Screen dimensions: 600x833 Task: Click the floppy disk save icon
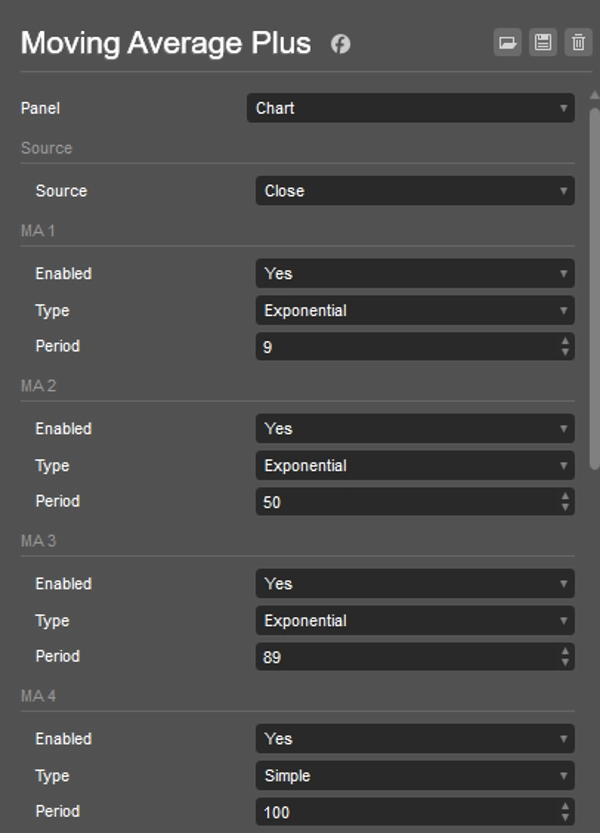[543, 42]
